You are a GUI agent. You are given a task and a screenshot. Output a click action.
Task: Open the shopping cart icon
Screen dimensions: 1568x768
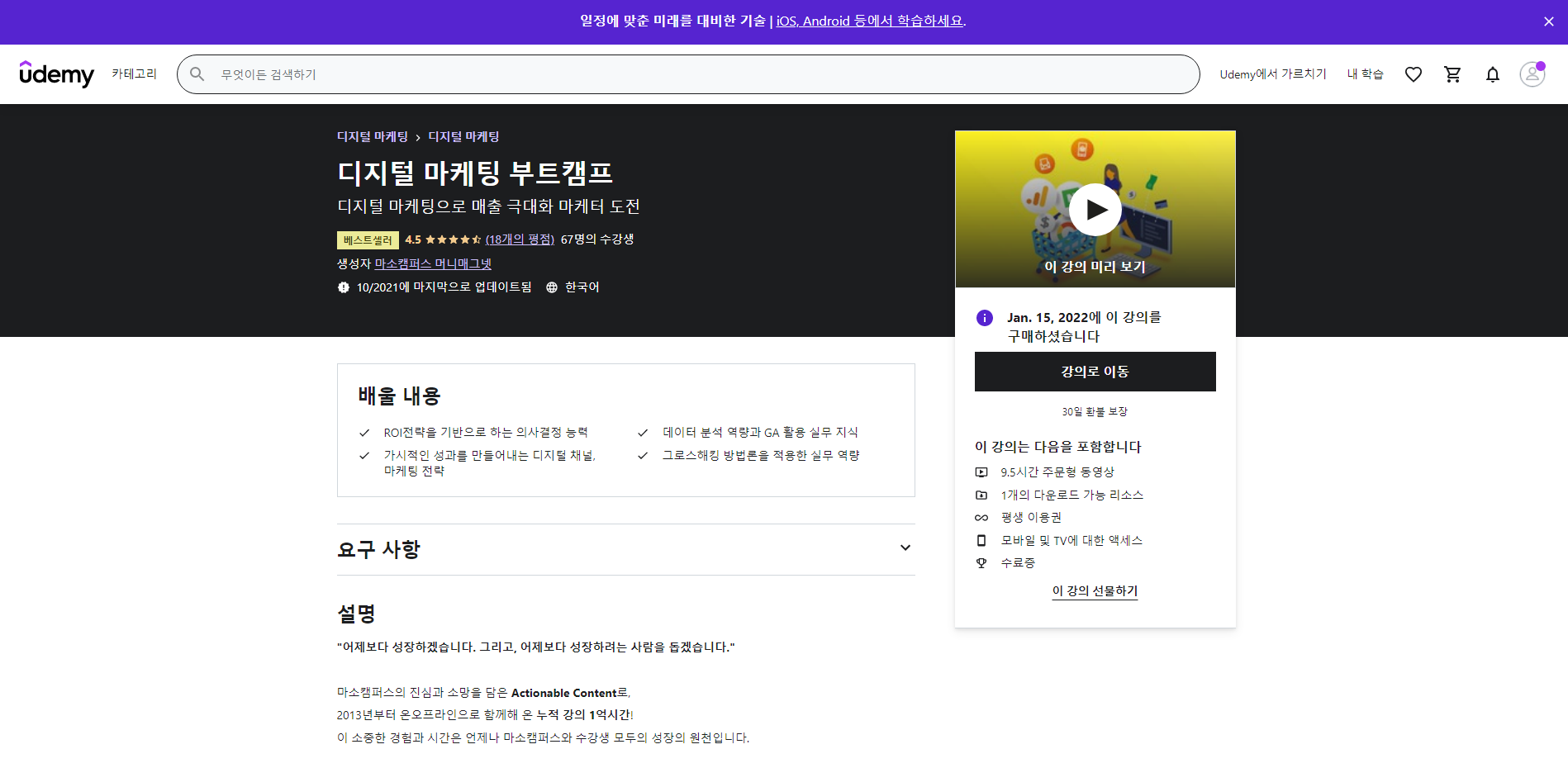[x=1452, y=74]
